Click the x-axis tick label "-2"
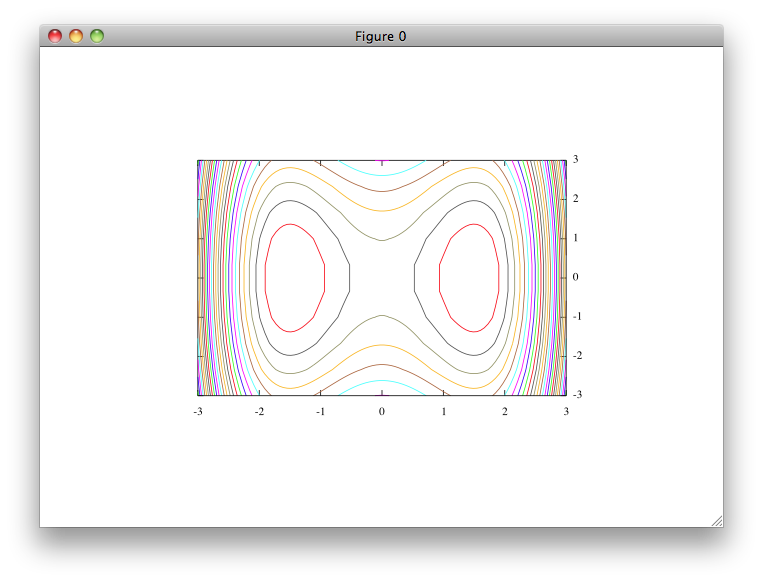 coord(259,411)
